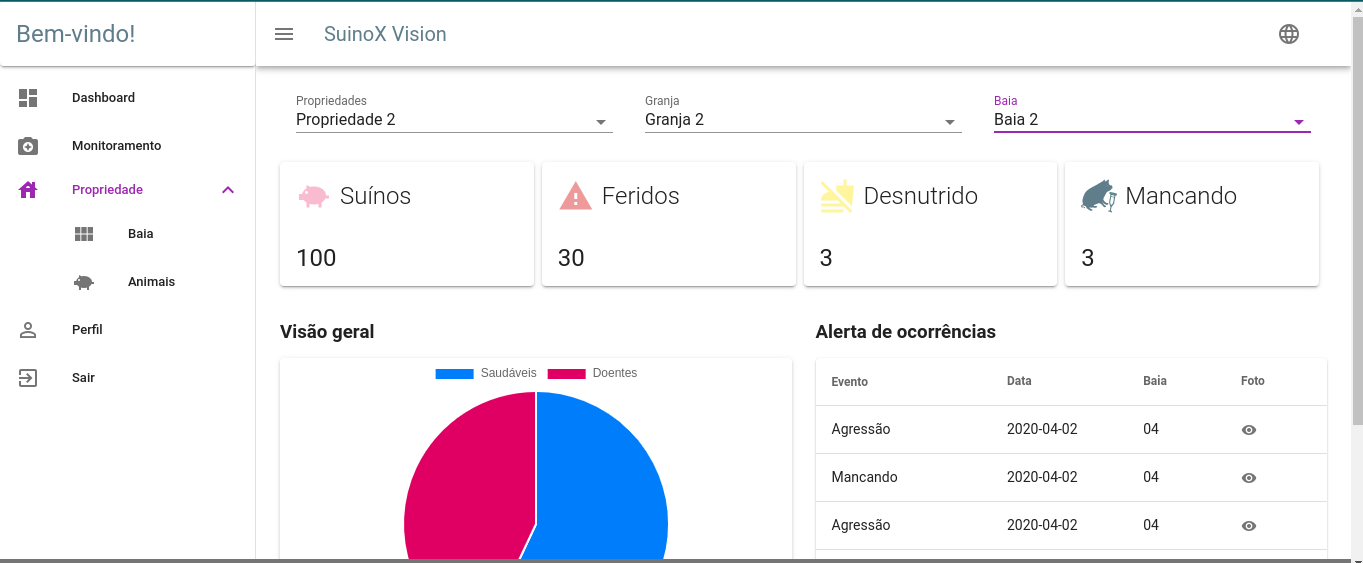The height and width of the screenshot is (563, 1363).
Task: Click the Granja dropdown arrow
Action: pyautogui.click(x=950, y=122)
